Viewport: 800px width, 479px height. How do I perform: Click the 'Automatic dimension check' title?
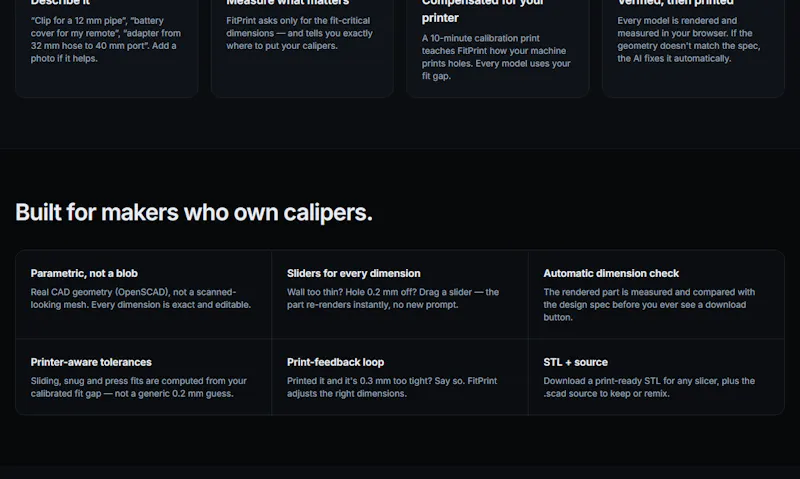pyautogui.click(x=611, y=273)
